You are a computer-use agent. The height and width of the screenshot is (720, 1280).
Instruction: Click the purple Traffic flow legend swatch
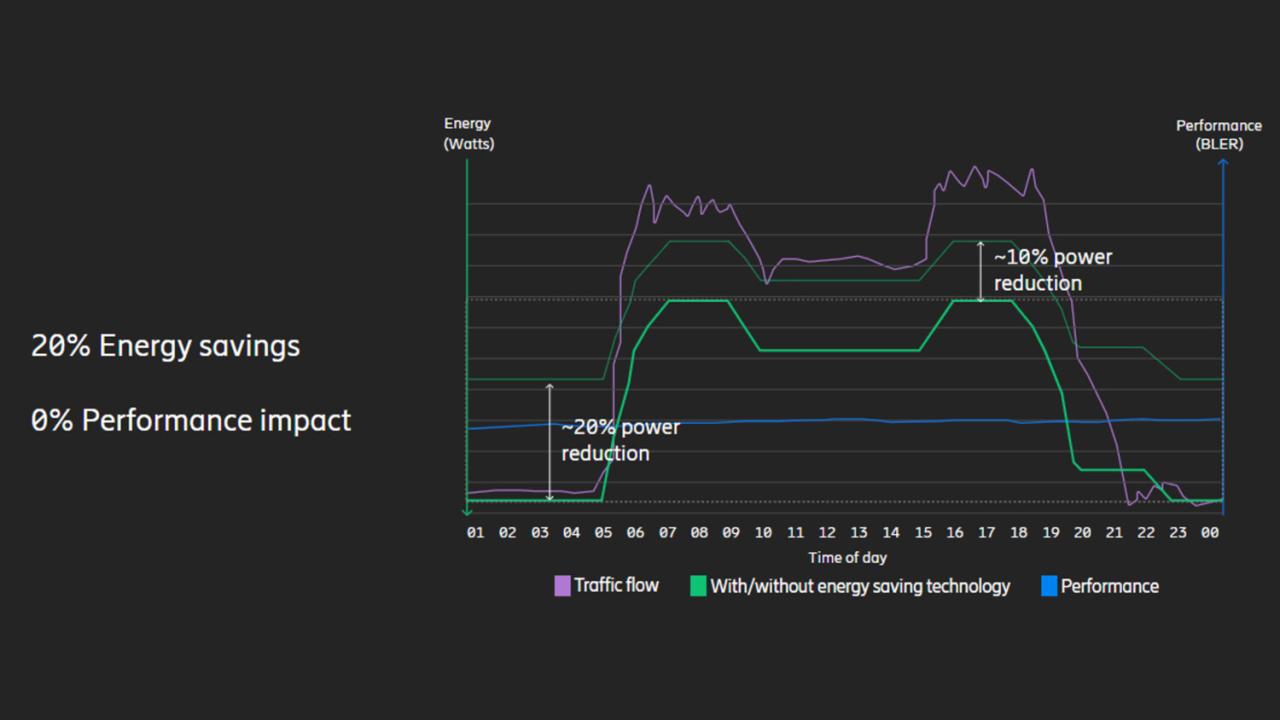[562, 587]
